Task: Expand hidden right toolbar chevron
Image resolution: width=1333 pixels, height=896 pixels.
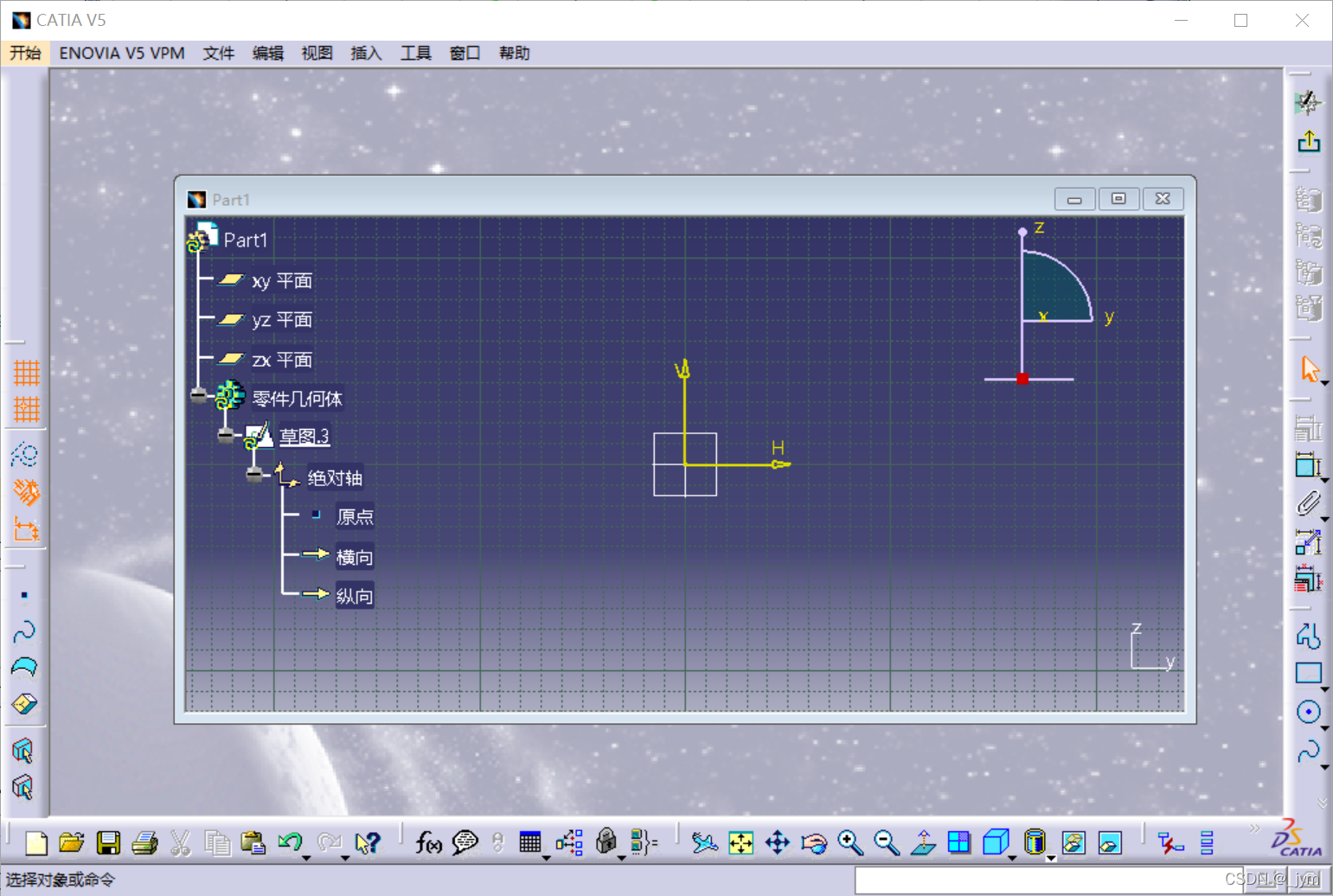Action: point(1323,803)
